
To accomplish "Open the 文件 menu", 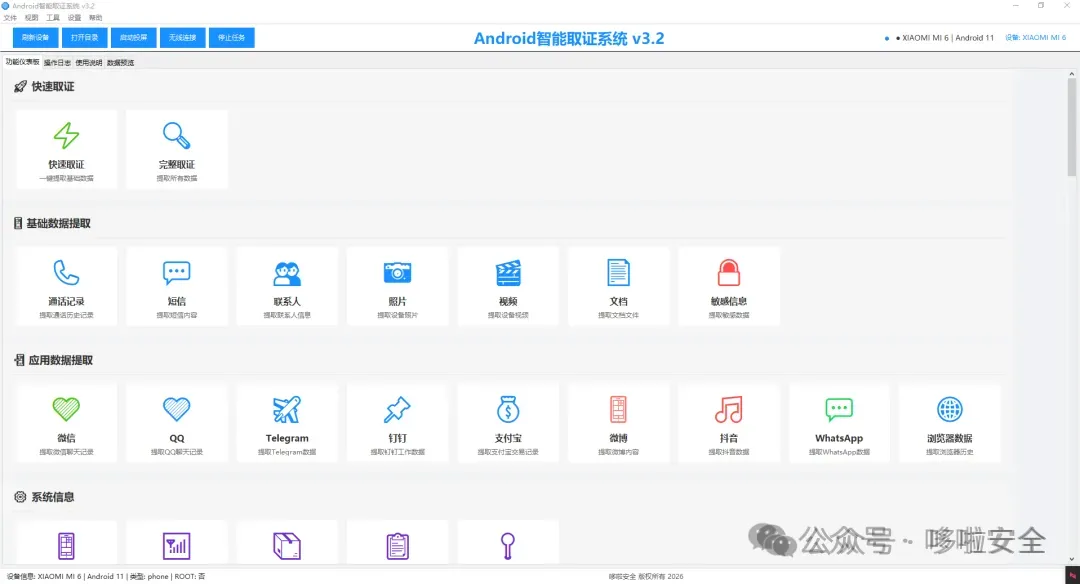I will tap(10, 18).
